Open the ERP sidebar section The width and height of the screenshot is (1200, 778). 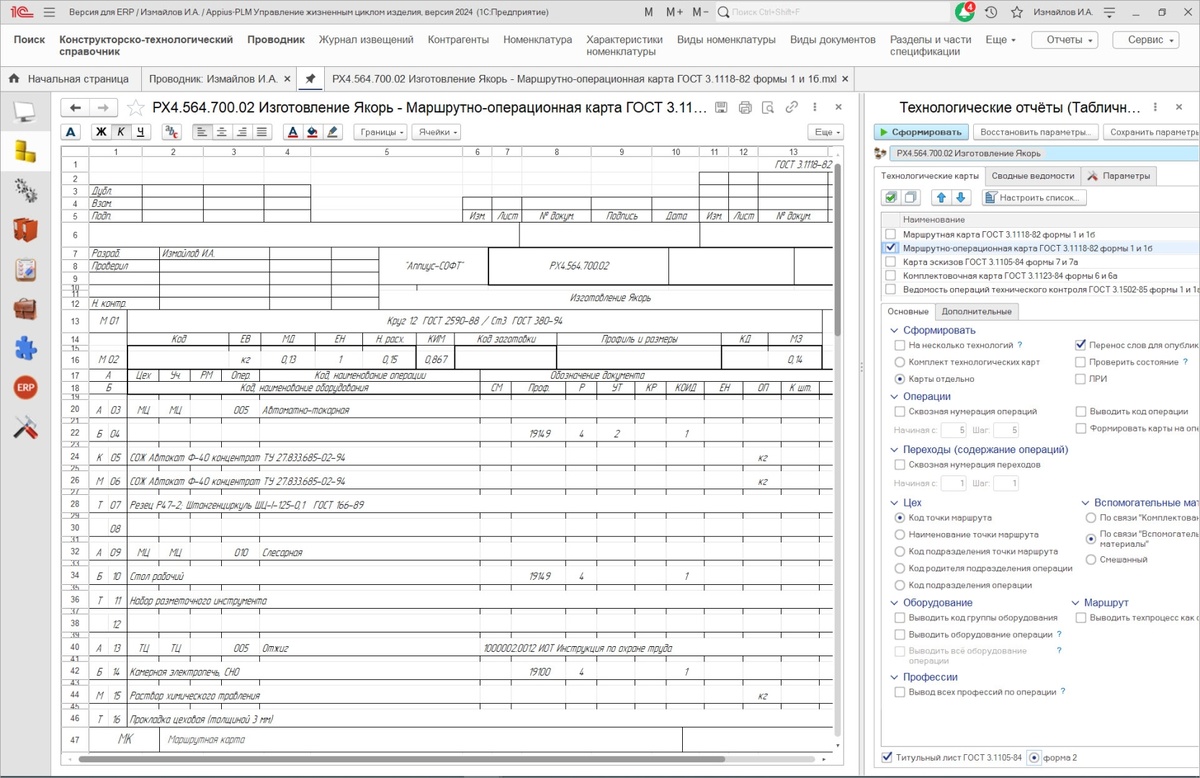coord(25,388)
